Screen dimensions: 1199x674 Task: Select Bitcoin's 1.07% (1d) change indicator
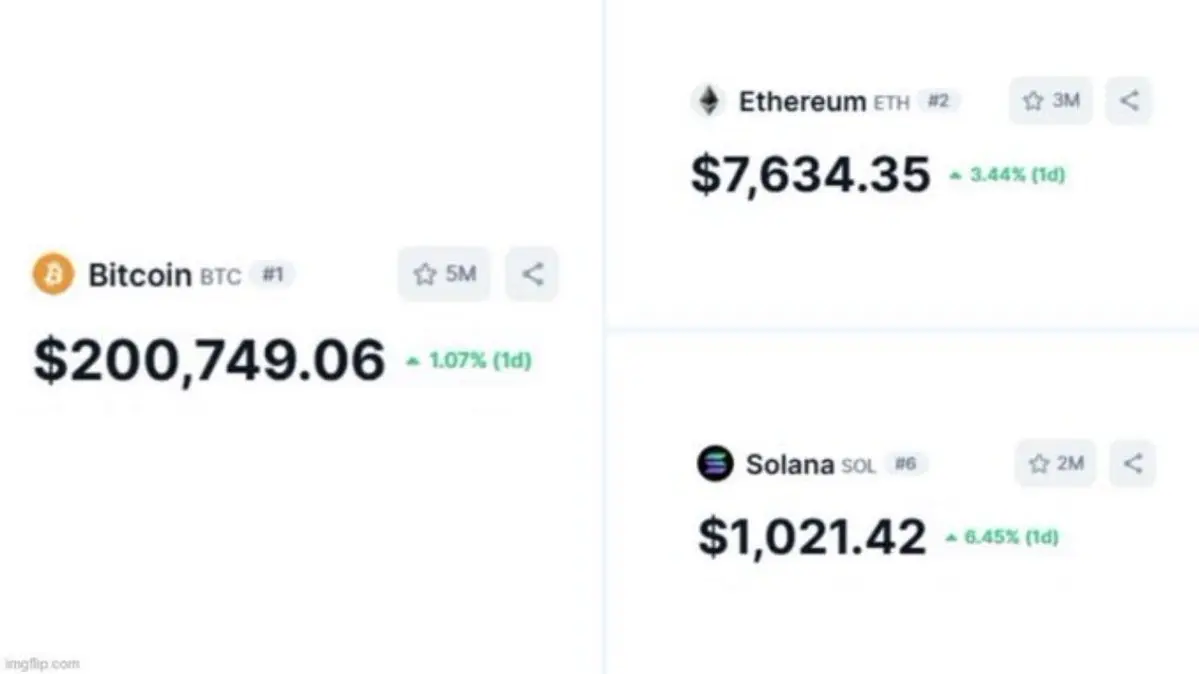click(x=469, y=361)
